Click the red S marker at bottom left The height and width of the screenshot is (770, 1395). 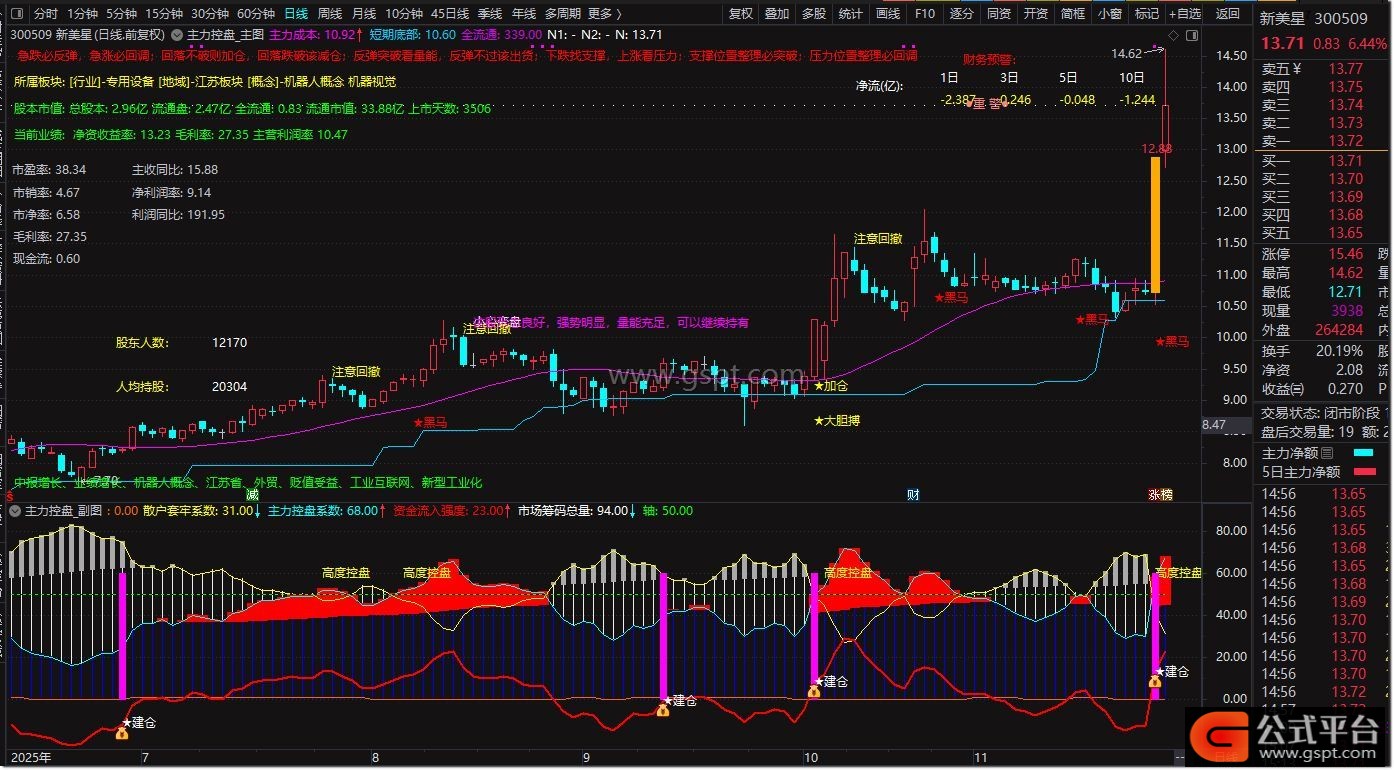pos(9,494)
